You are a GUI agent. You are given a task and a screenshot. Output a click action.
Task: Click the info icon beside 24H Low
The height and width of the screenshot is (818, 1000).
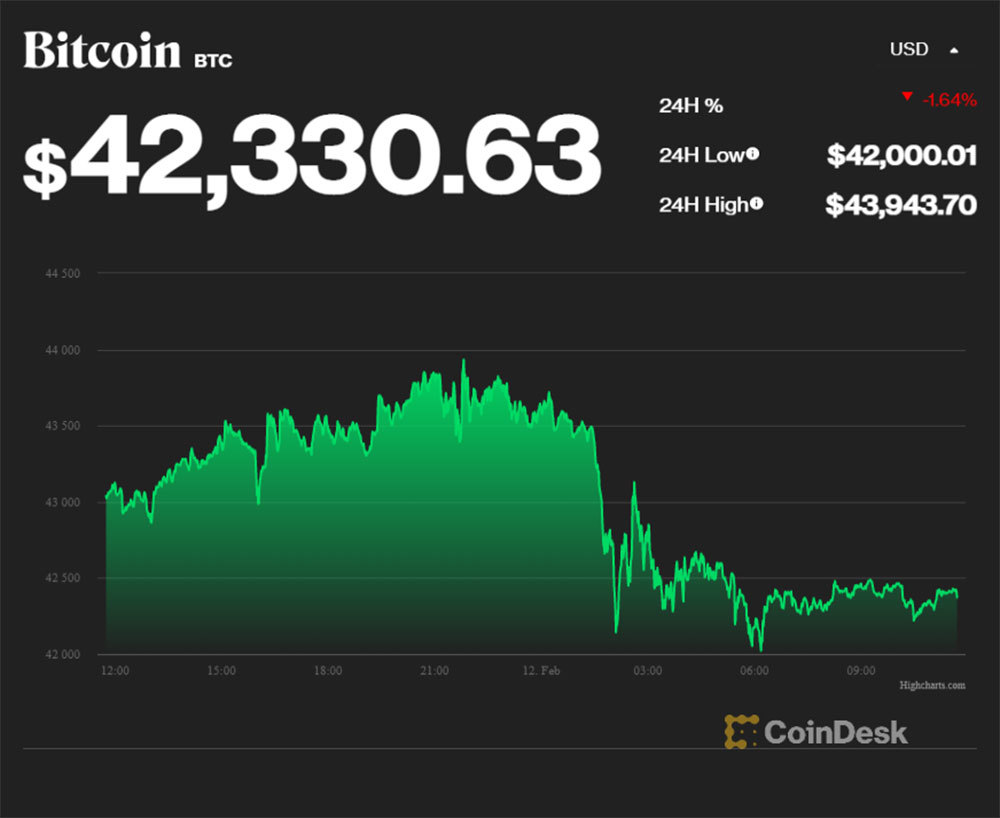click(x=753, y=154)
